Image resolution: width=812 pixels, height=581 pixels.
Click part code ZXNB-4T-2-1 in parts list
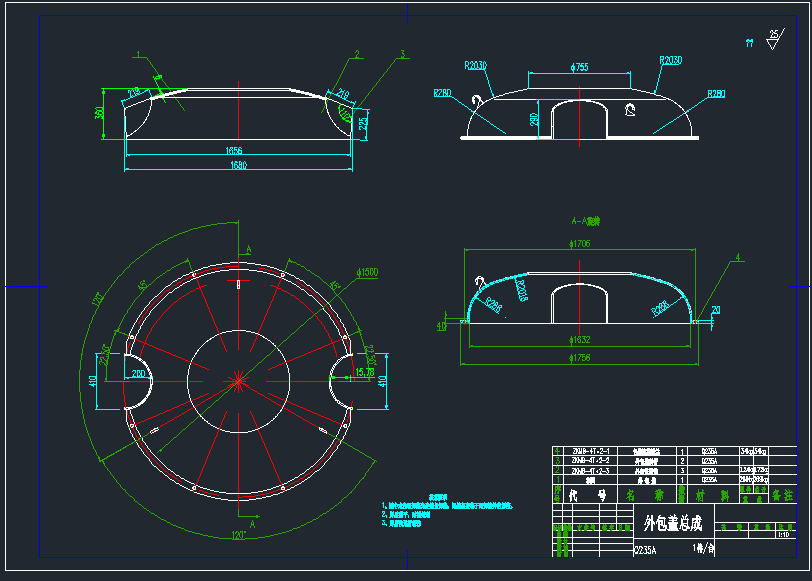point(590,451)
